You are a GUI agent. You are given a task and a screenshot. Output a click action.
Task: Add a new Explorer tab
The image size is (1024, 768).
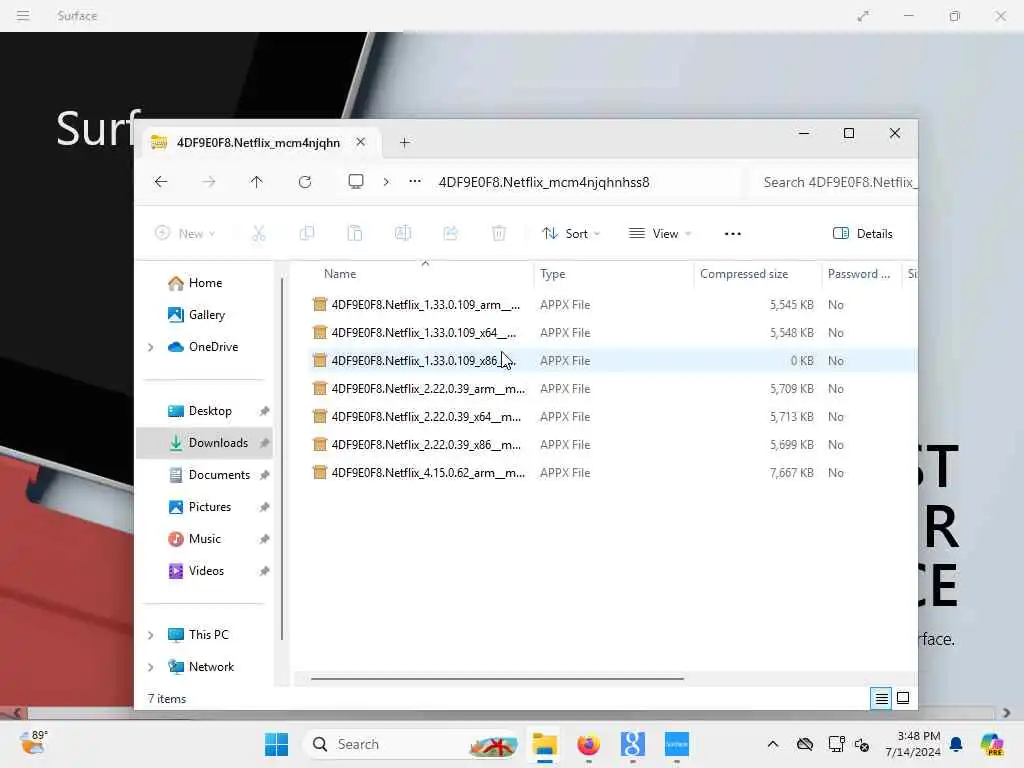(404, 142)
